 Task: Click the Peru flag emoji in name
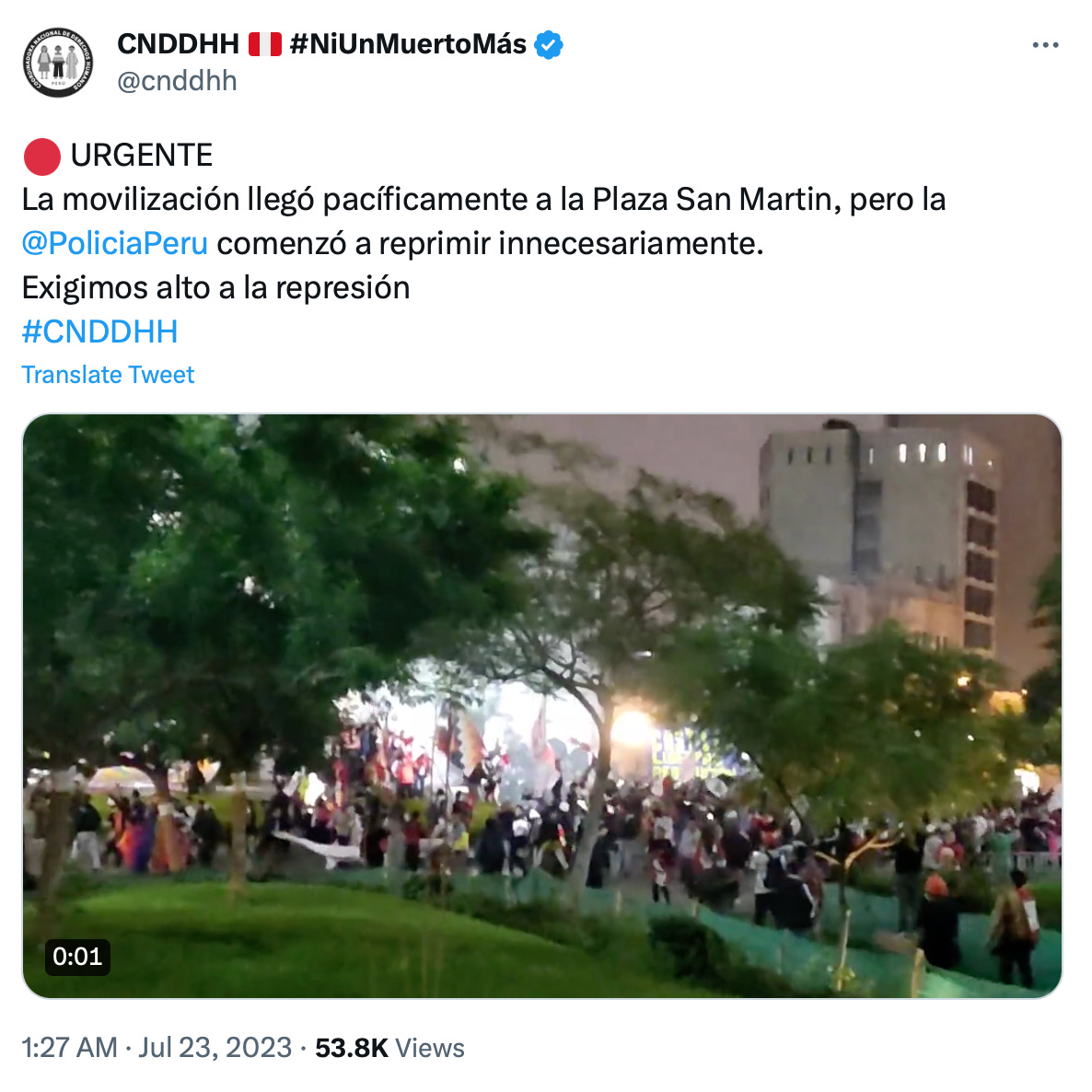click(x=264, y=44)
